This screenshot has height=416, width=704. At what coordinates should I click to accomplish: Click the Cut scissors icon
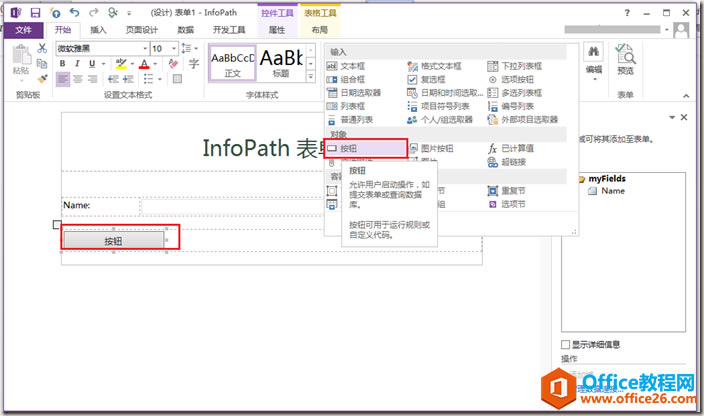pyautogui.click(x=42, y=48)
